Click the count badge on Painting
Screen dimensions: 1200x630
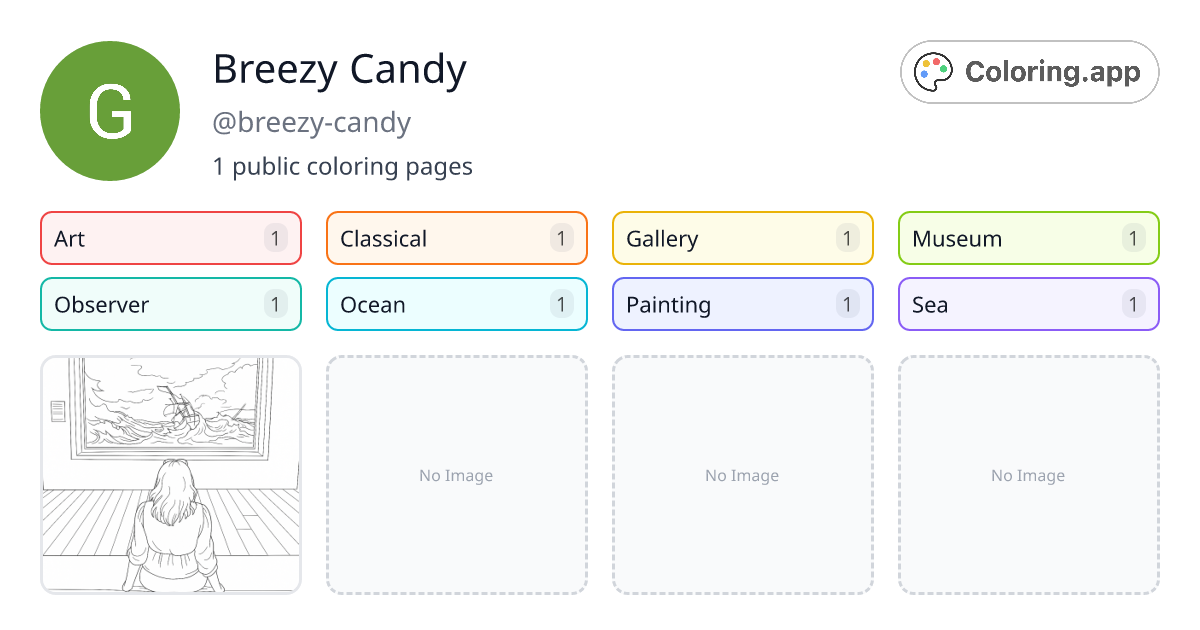click(x=847, y=304)
